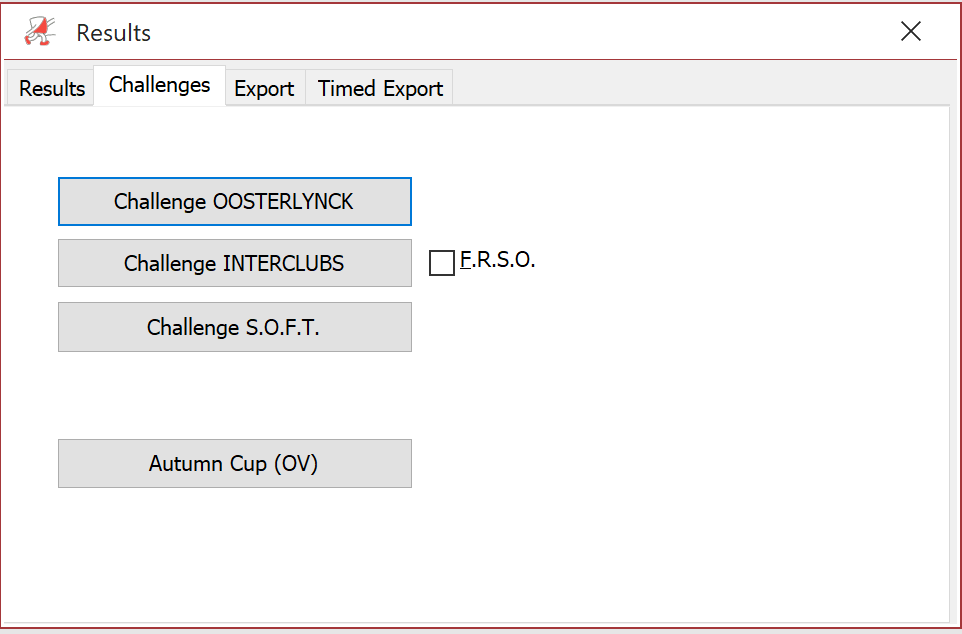Tick the box next to Challenge INTERCLUBS
Viewport: 962px width, 634px height.
point(442,263)
